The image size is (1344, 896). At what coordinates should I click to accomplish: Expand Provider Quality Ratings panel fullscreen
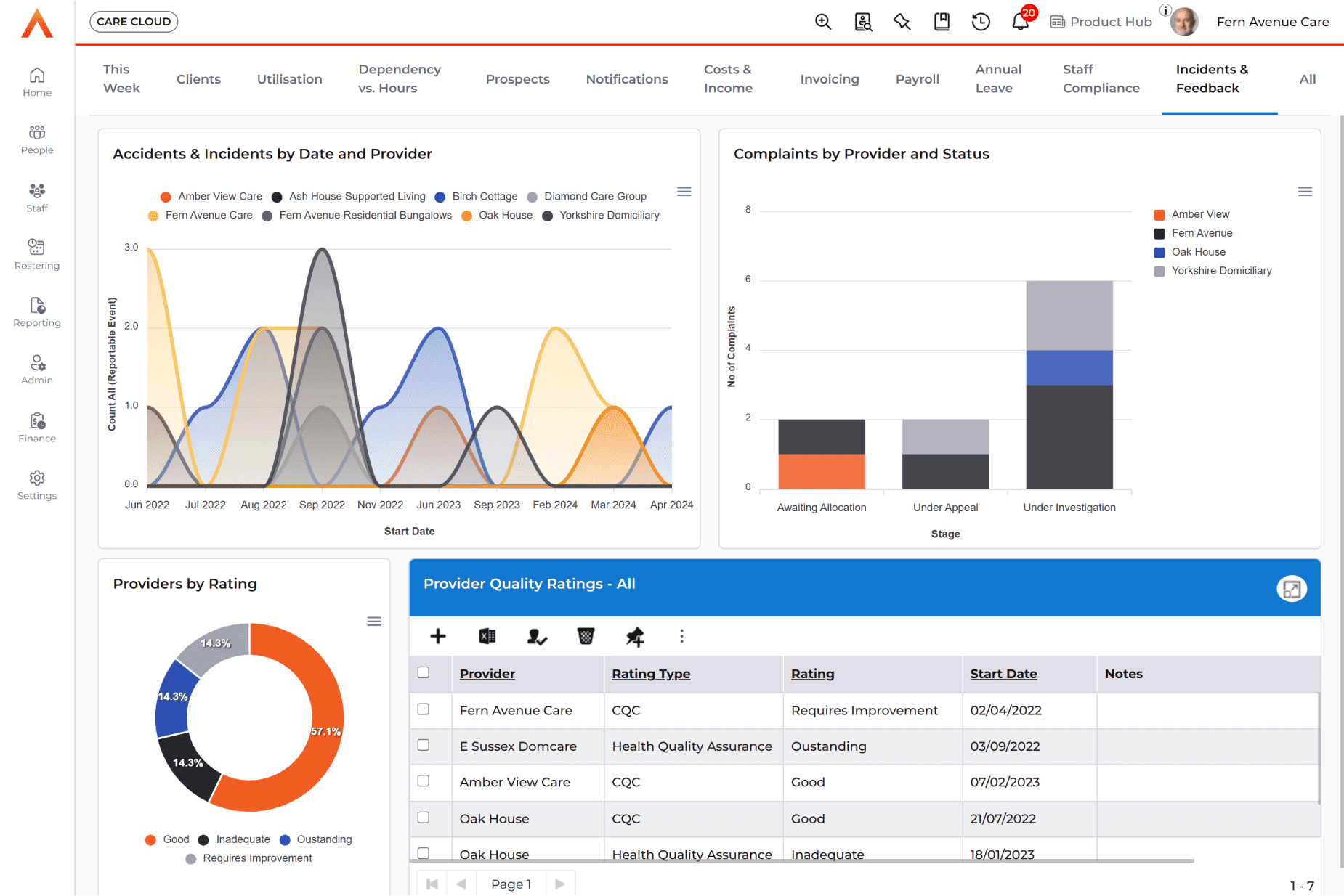pyautogui.click(x=1291, y=589)
